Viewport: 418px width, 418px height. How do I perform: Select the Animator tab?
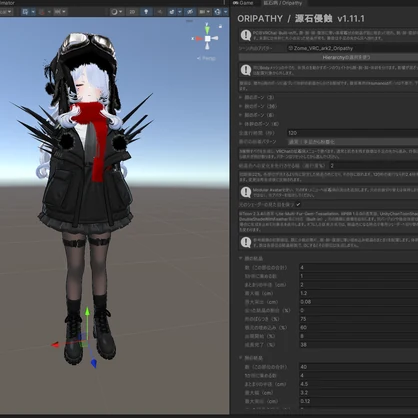7,3
